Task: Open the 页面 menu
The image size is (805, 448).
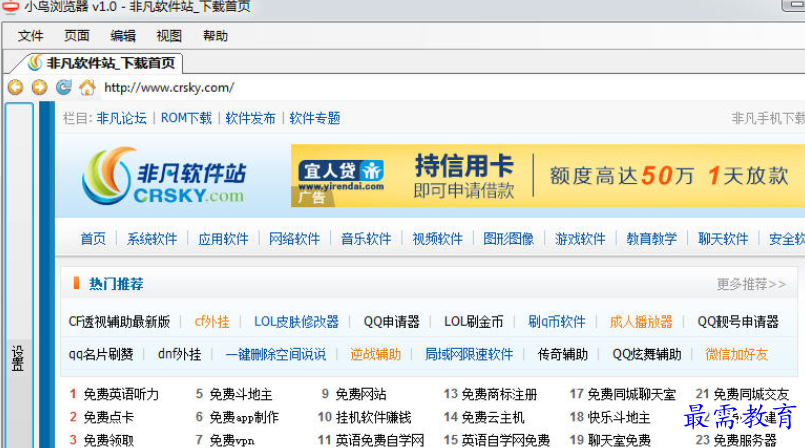Action: [x=77, y=36]
